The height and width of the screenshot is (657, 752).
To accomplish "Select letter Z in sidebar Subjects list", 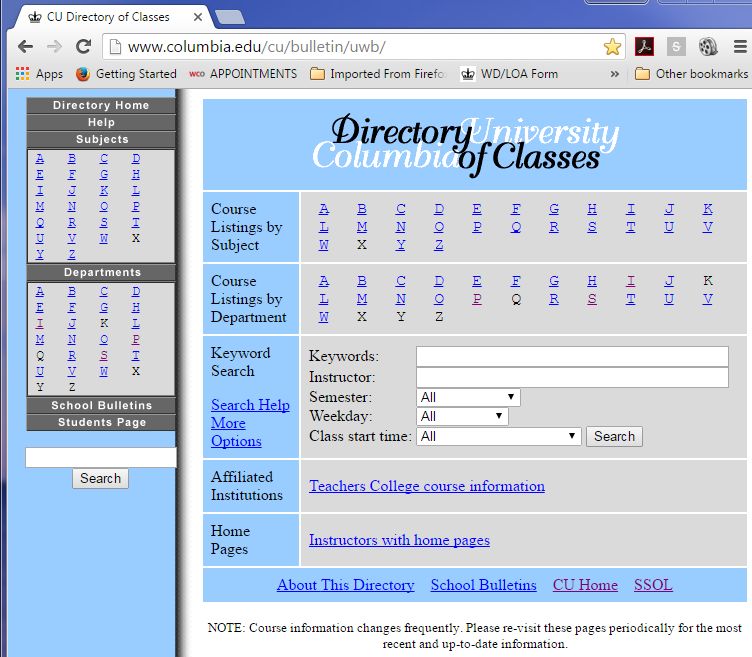I will [71, 254].
